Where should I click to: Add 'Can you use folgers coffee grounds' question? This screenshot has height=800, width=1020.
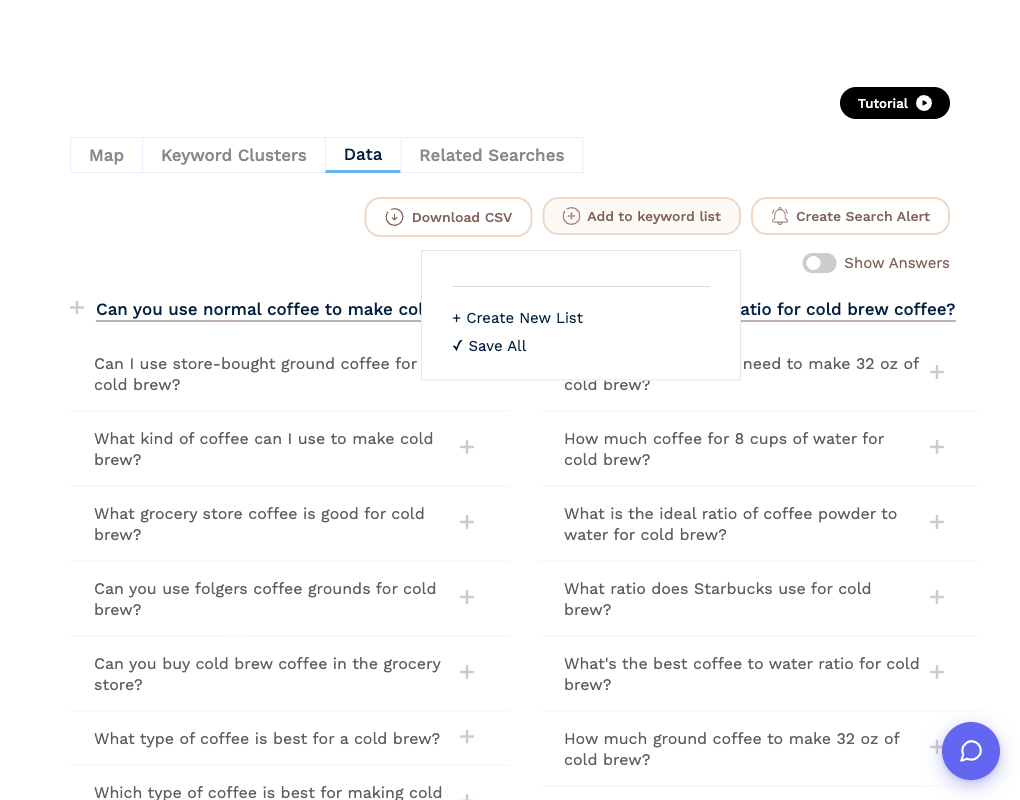click(x=466, y=596)
